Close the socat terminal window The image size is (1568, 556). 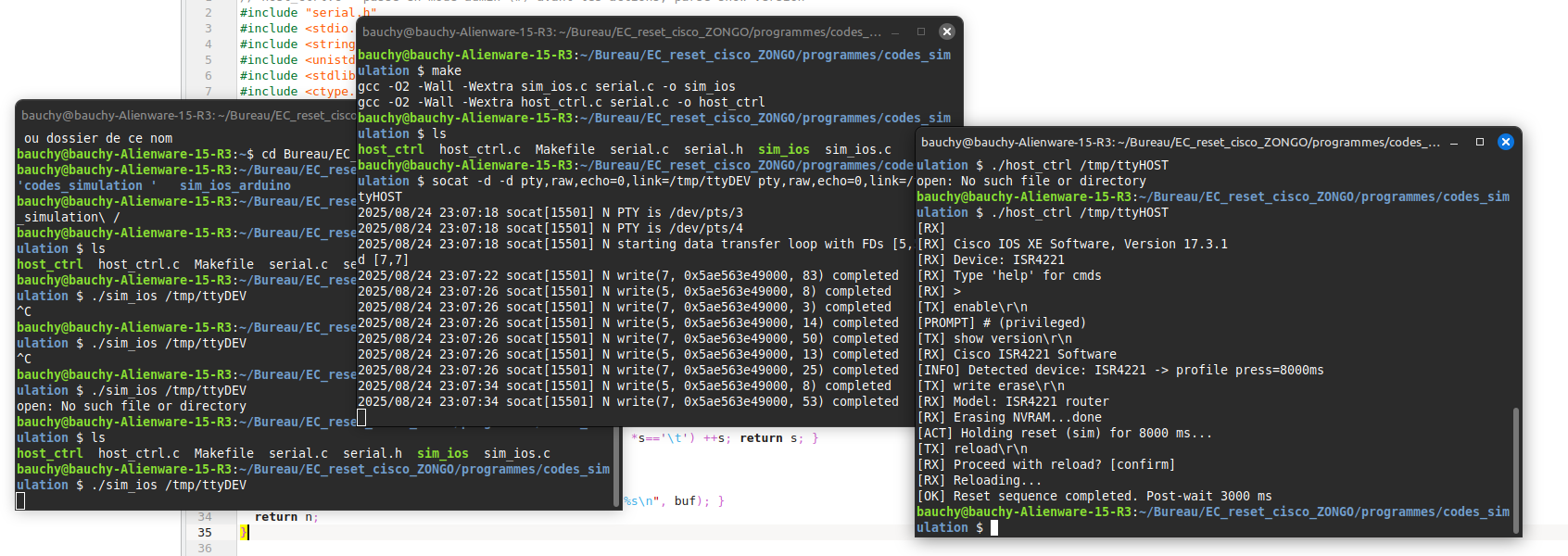pyautogui.click(x=946, y=32)
